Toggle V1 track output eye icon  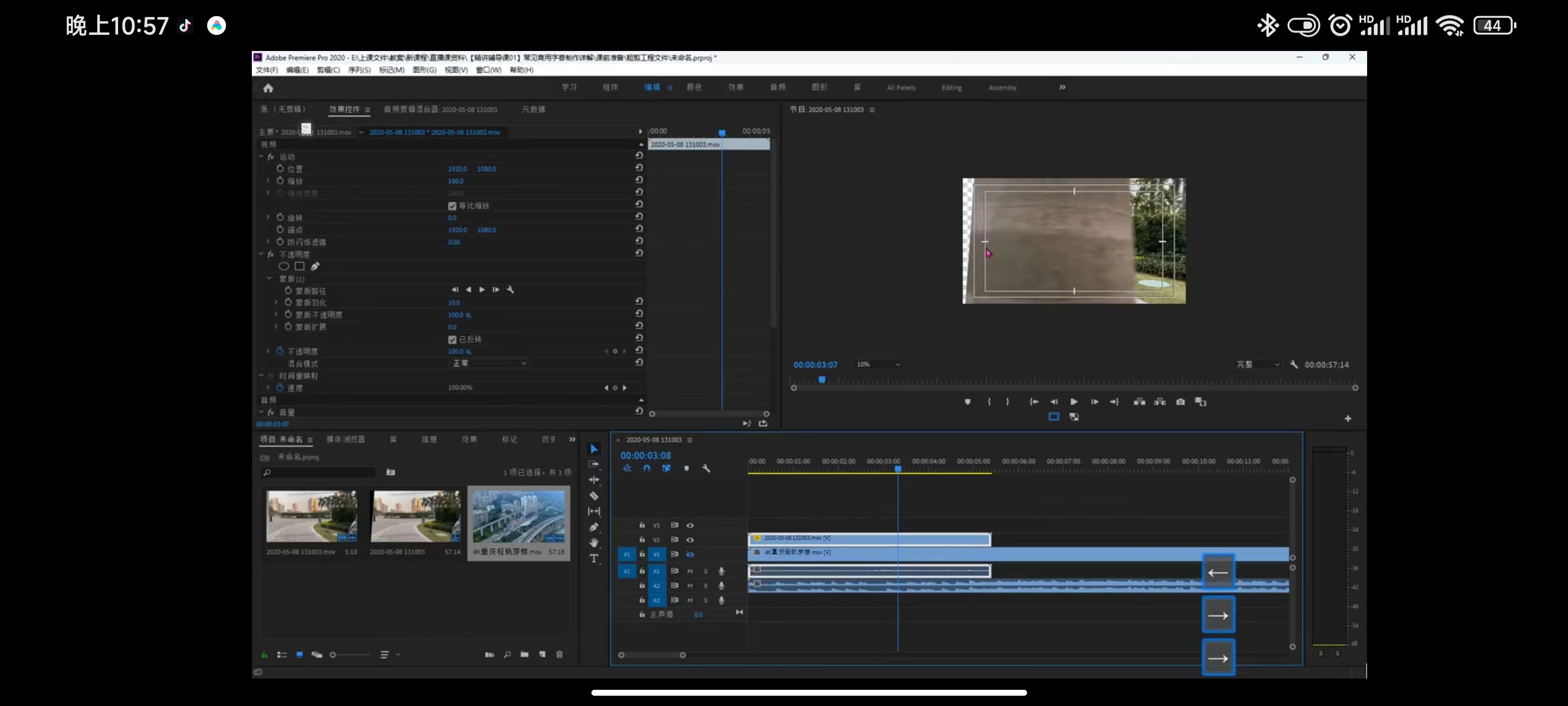689,555
